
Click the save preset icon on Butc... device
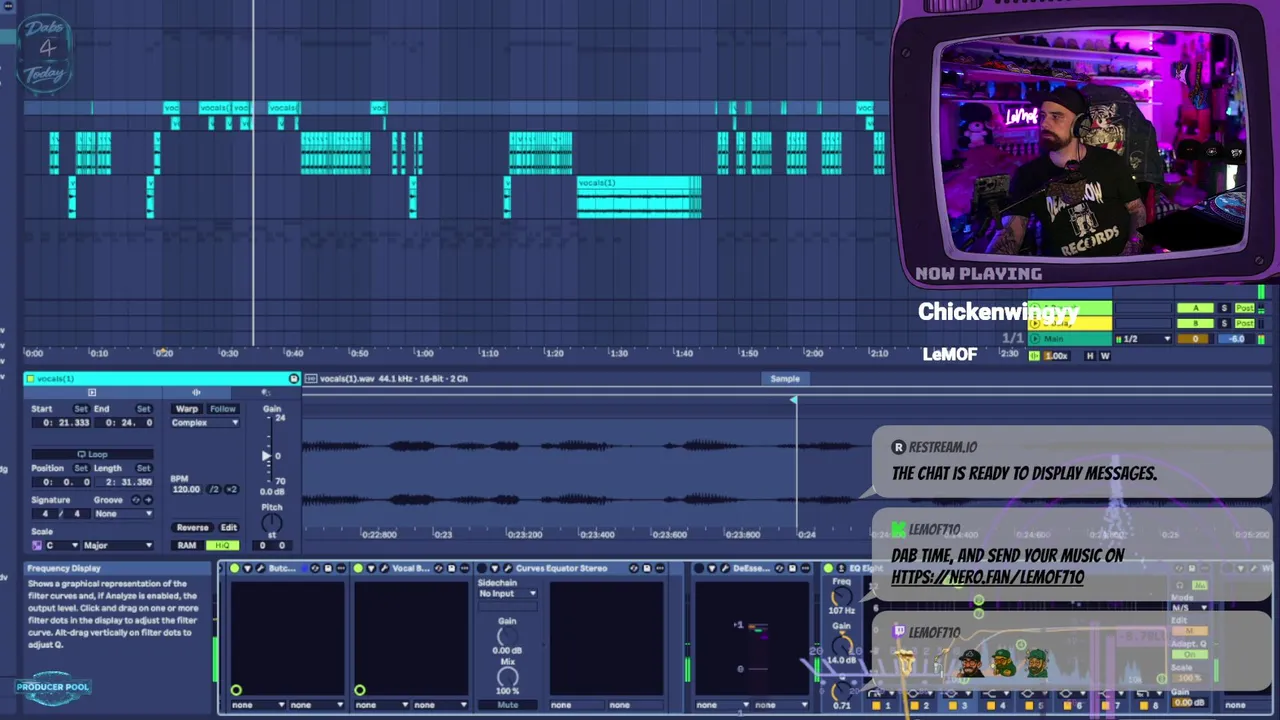[328, 568]
